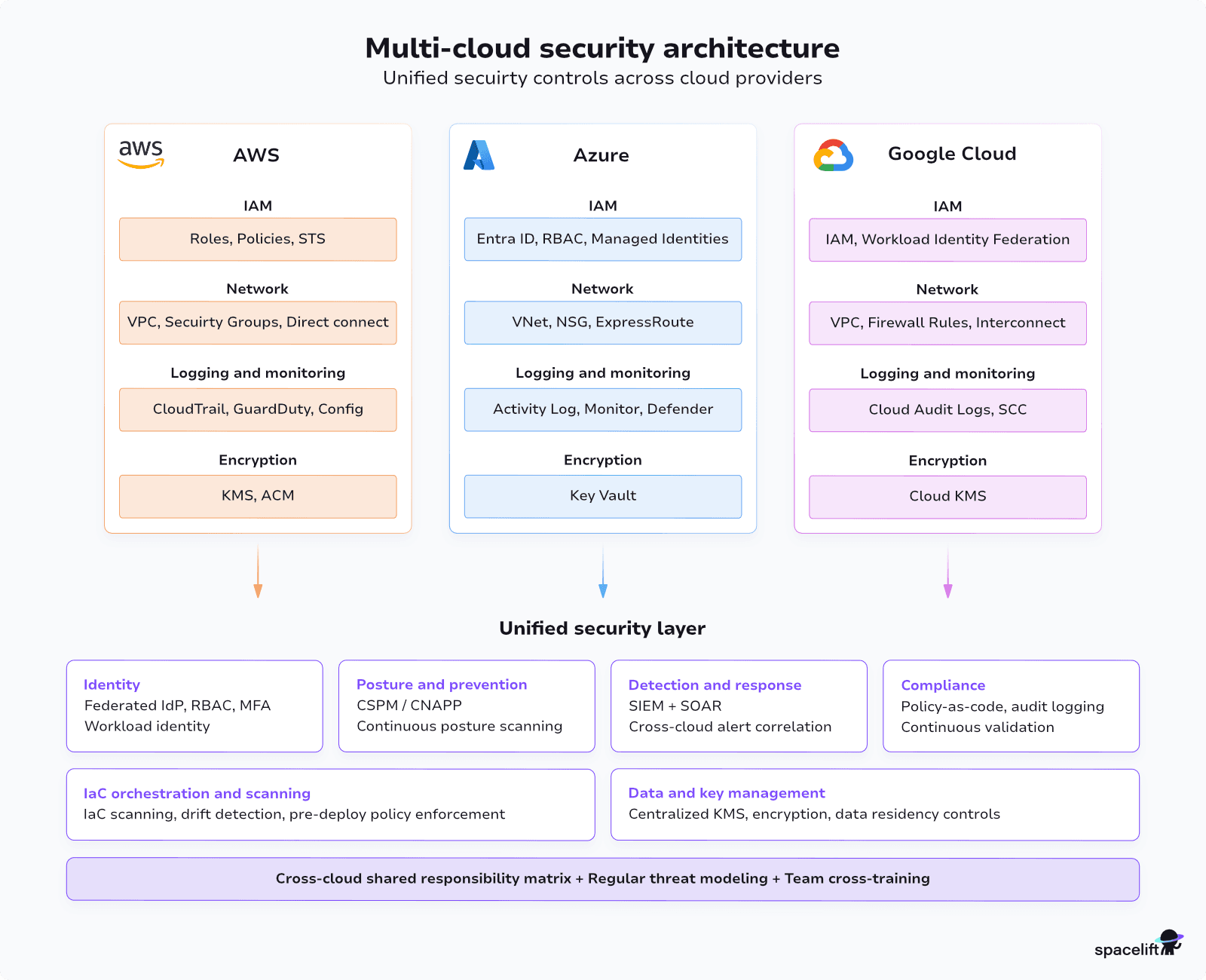Viewport: 1206px width, 980px height.
Task: Click 'Logging and monitoring' label under Azure
Action: (603, 373)
